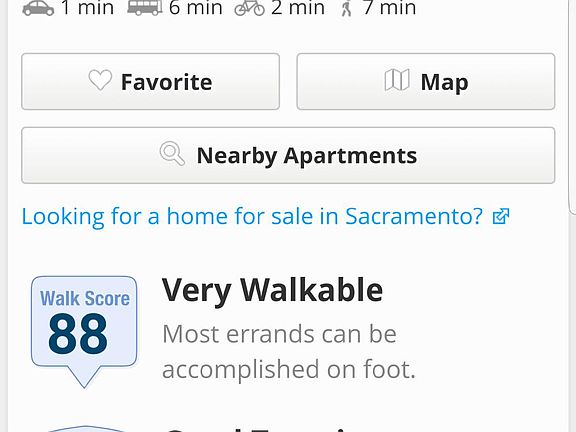Click the bus commute time icon
The height and width of the screenshot is (432, 576).
(x=145, y=8)
